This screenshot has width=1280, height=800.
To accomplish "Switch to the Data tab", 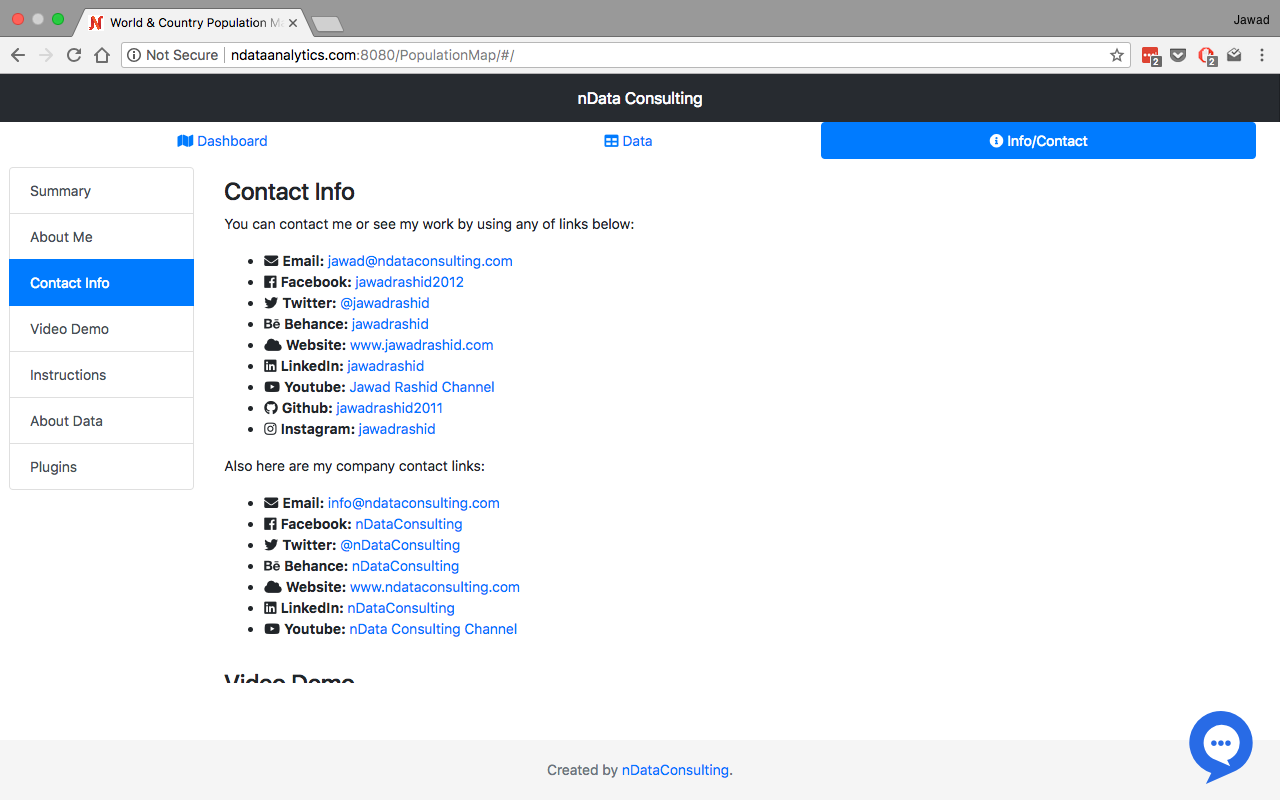I will pyautogui.click(x=628, y=141).
